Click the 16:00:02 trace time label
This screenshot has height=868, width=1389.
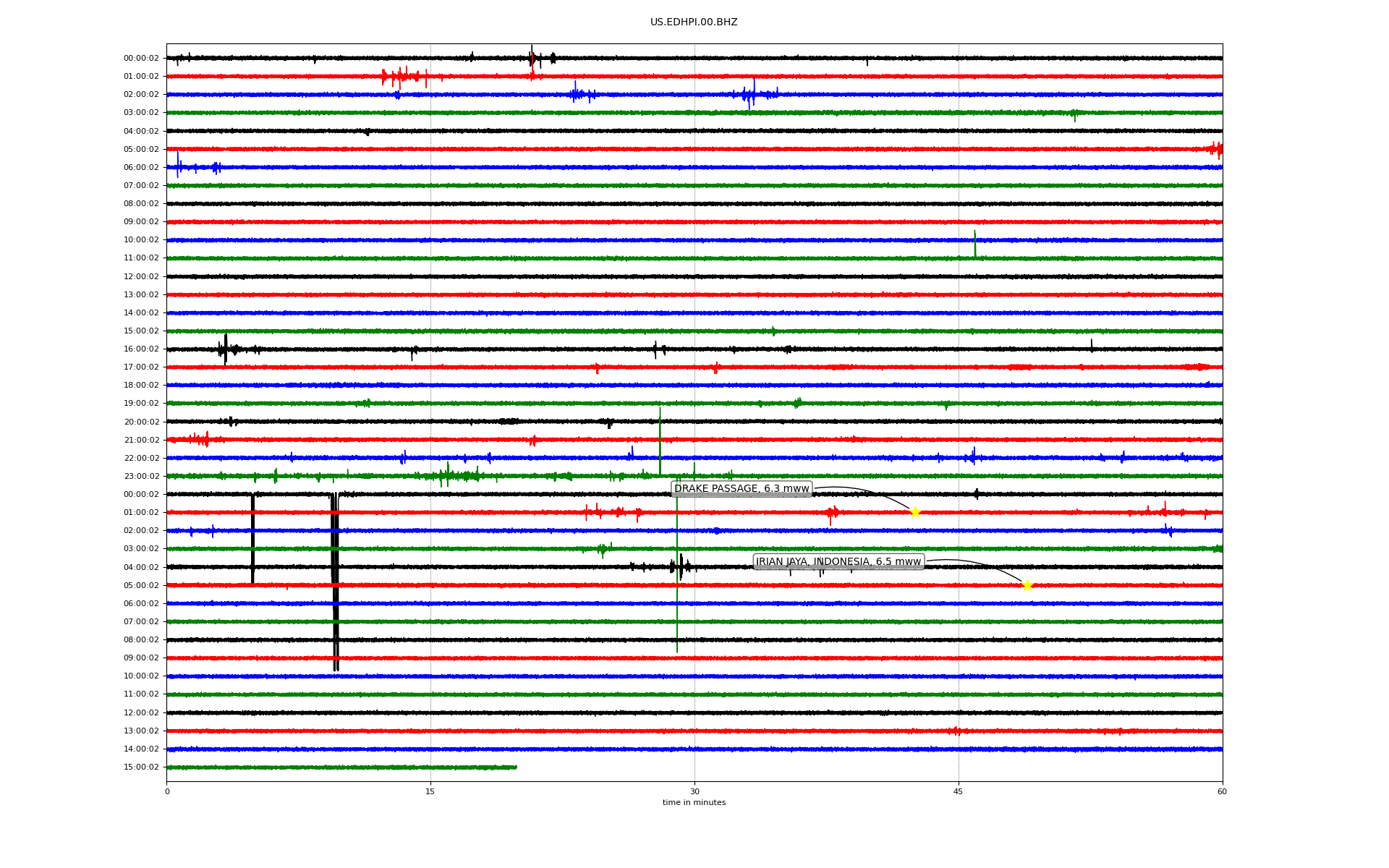tap(141, 349)
